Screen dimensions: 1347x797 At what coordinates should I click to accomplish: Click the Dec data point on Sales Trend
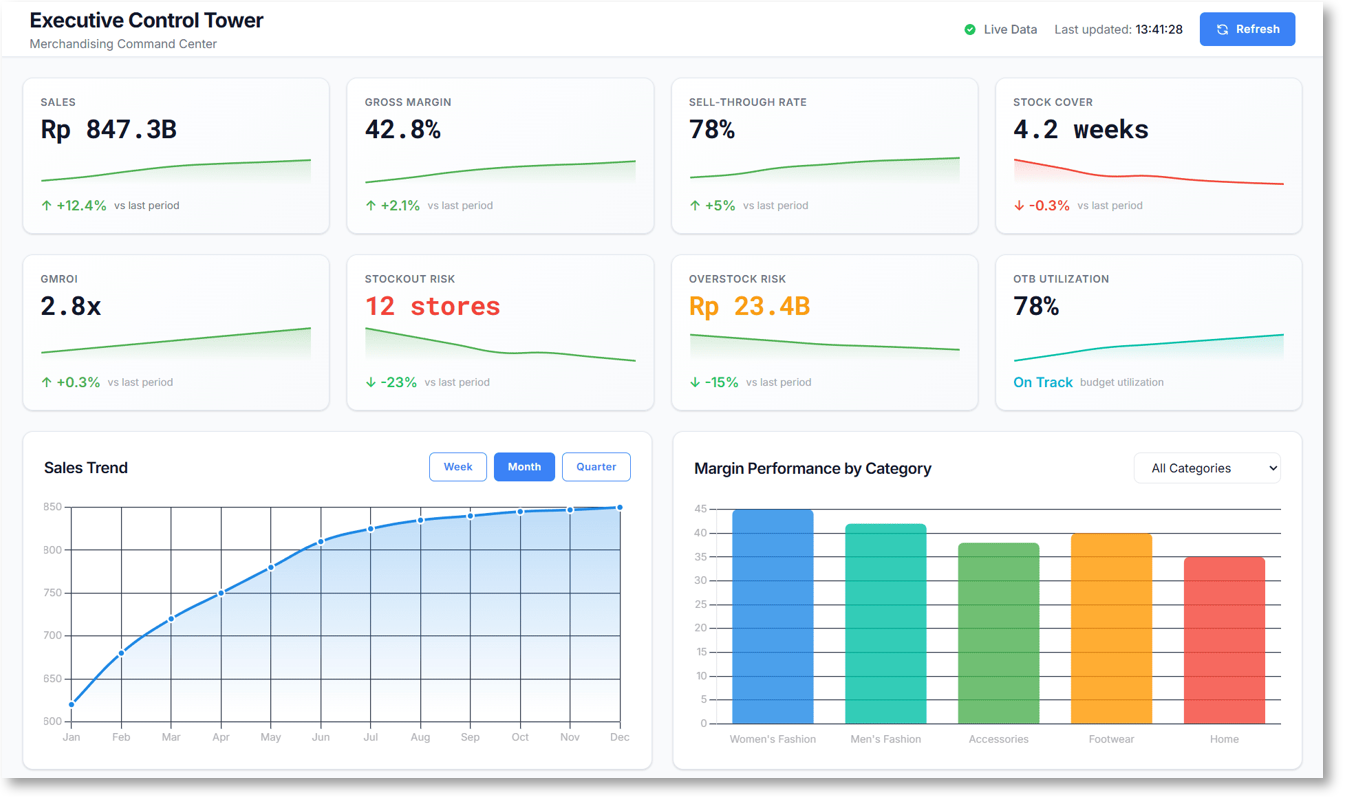pyautogui.click(x=620, y=508)
